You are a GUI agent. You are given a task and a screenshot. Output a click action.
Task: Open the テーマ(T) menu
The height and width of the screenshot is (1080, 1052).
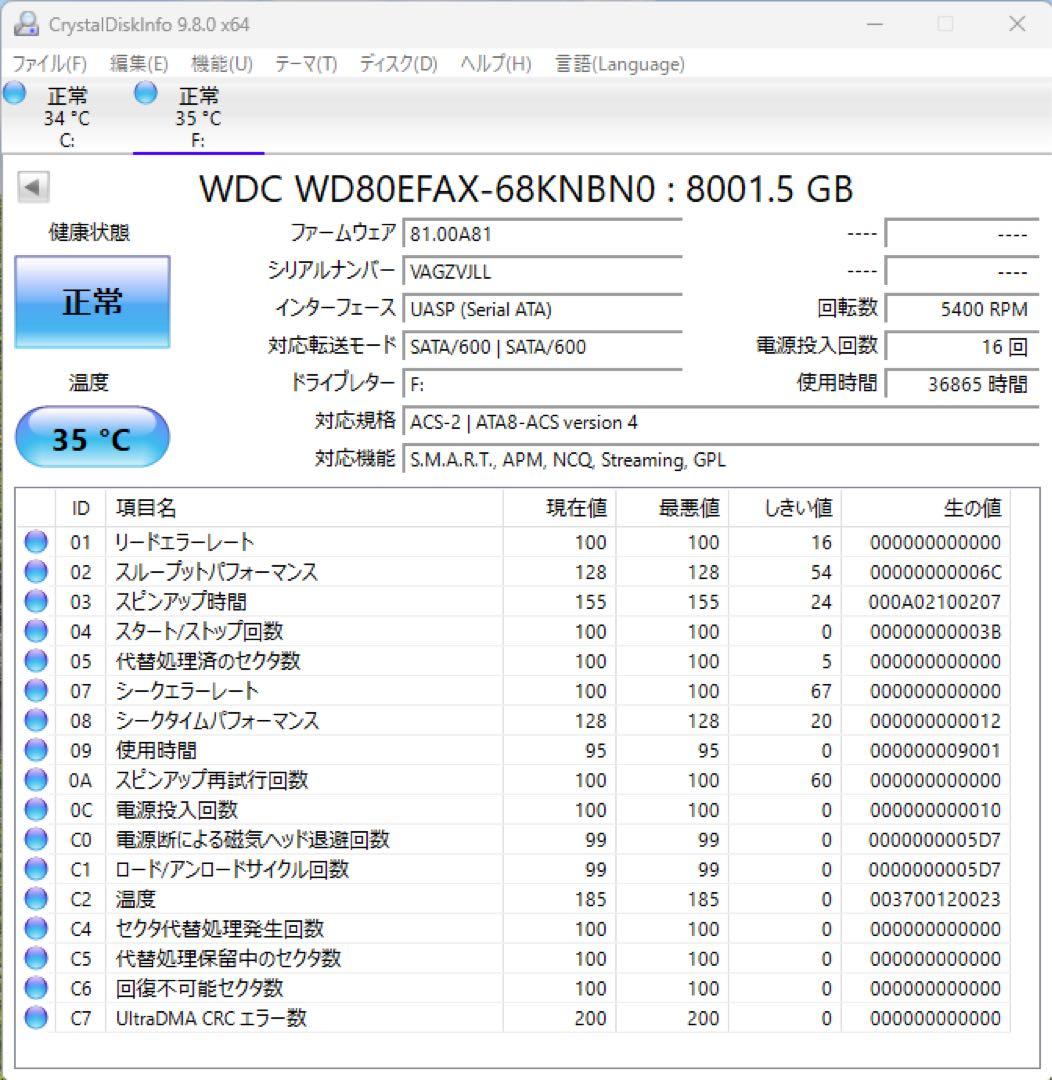(306, 64)
